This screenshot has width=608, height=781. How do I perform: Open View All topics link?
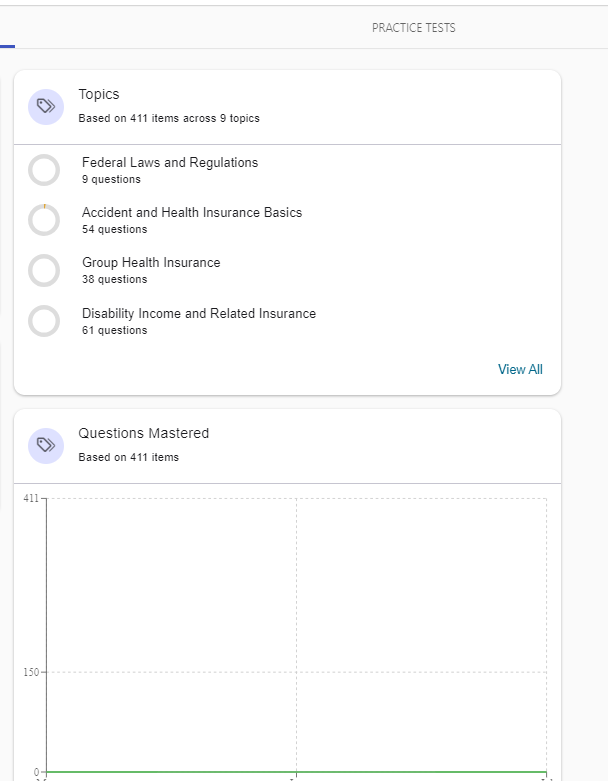coord(520,370)
